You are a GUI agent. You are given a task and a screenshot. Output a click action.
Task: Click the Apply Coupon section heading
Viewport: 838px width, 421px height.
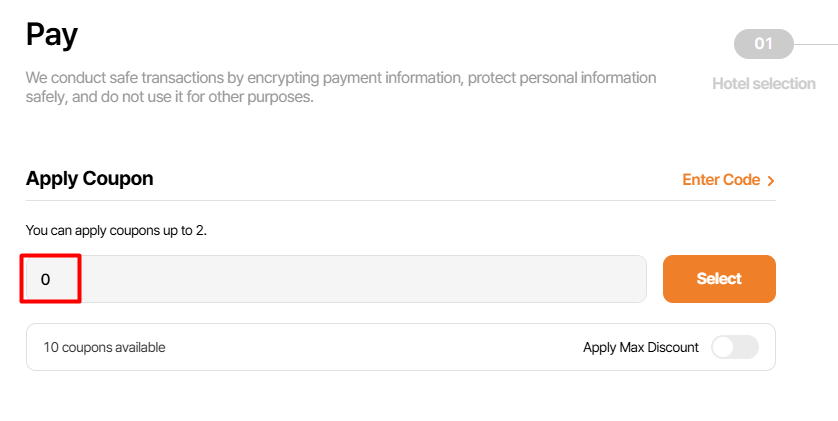tap(90, 179)
